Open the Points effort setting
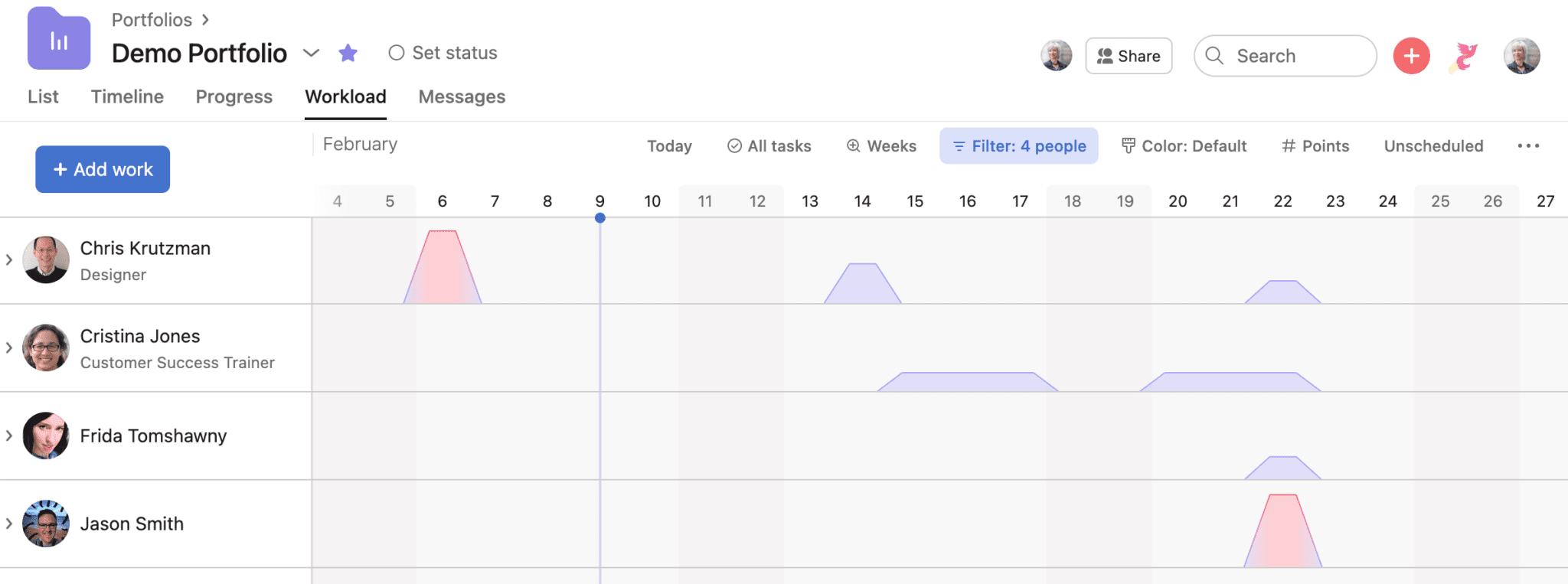The height and width of the screenshot is (584, 1568). (1315, 145)
